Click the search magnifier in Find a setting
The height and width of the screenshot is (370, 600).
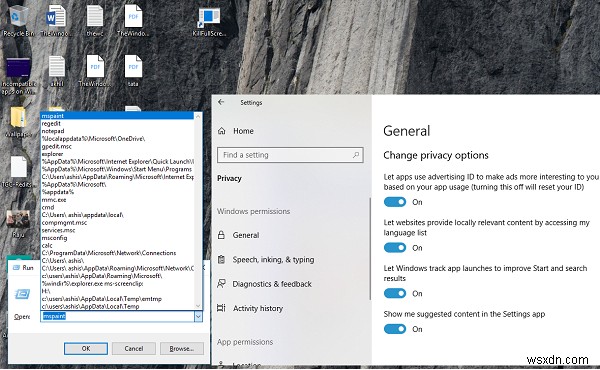coord(356,155)
